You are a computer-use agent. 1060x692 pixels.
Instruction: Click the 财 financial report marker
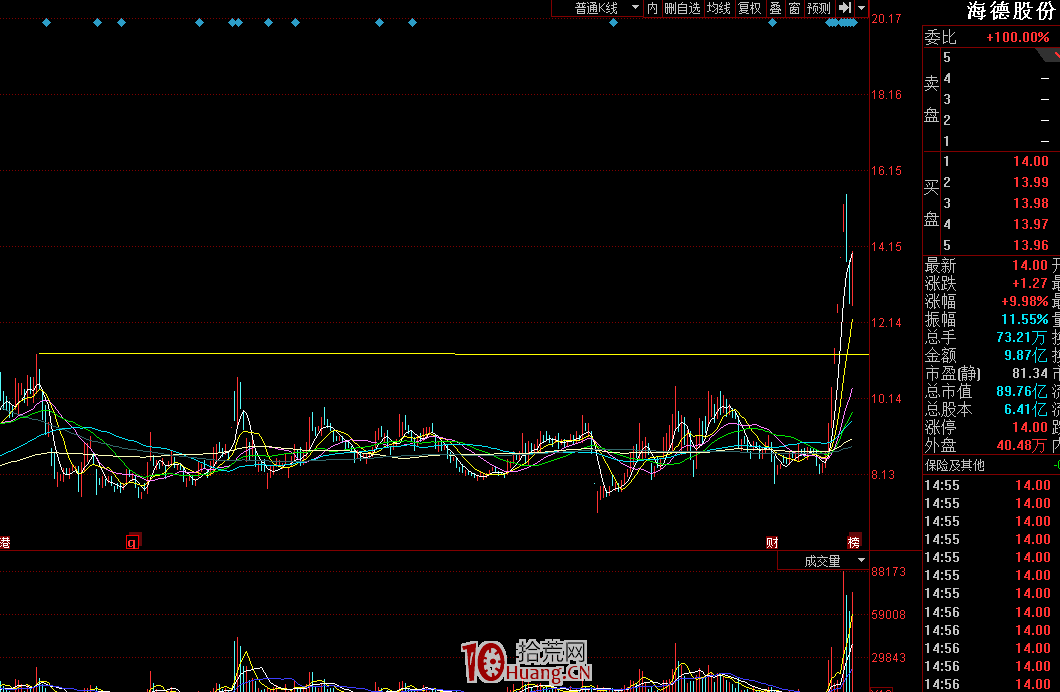coord(772,543)
